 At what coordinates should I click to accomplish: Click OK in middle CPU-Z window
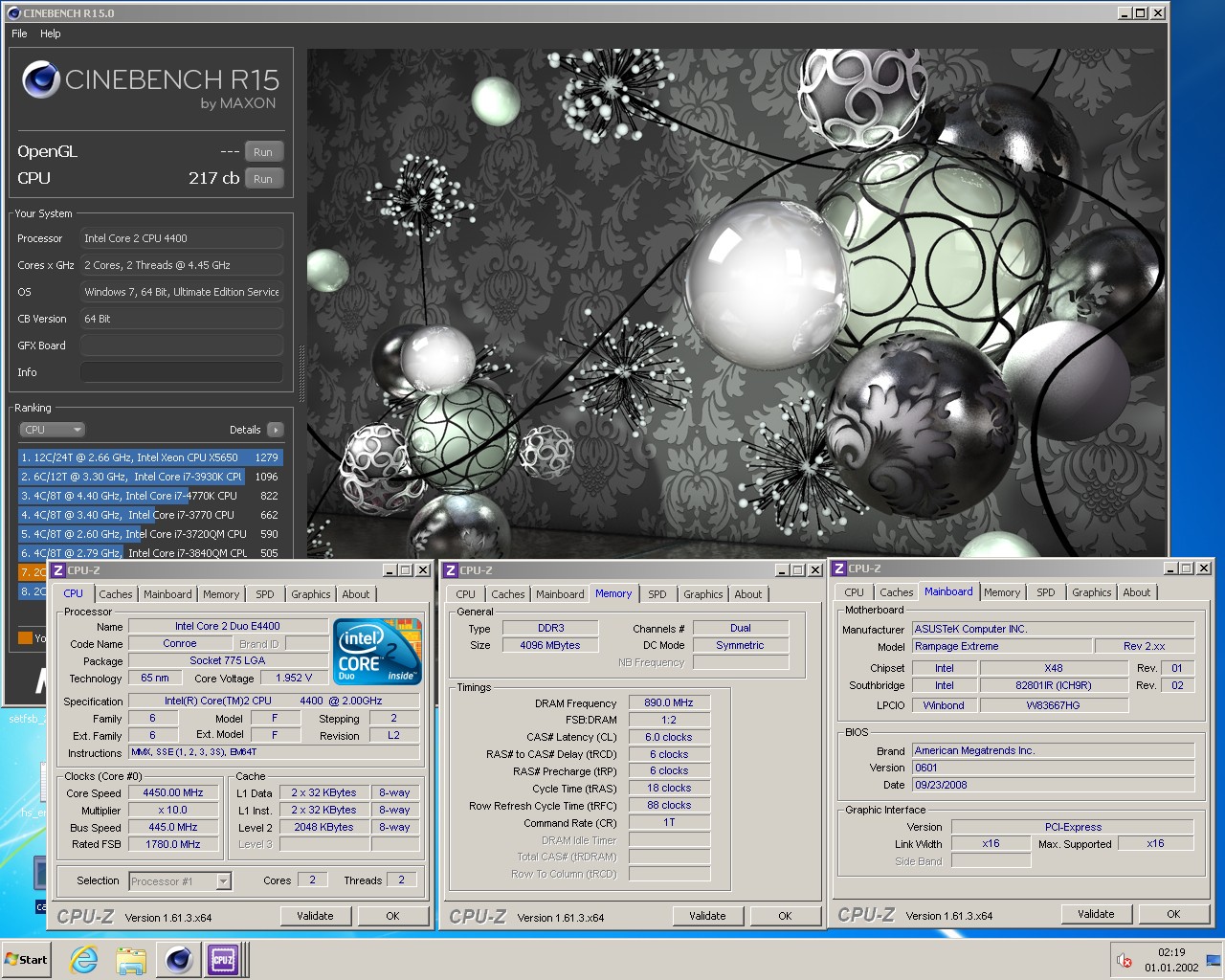785,916
